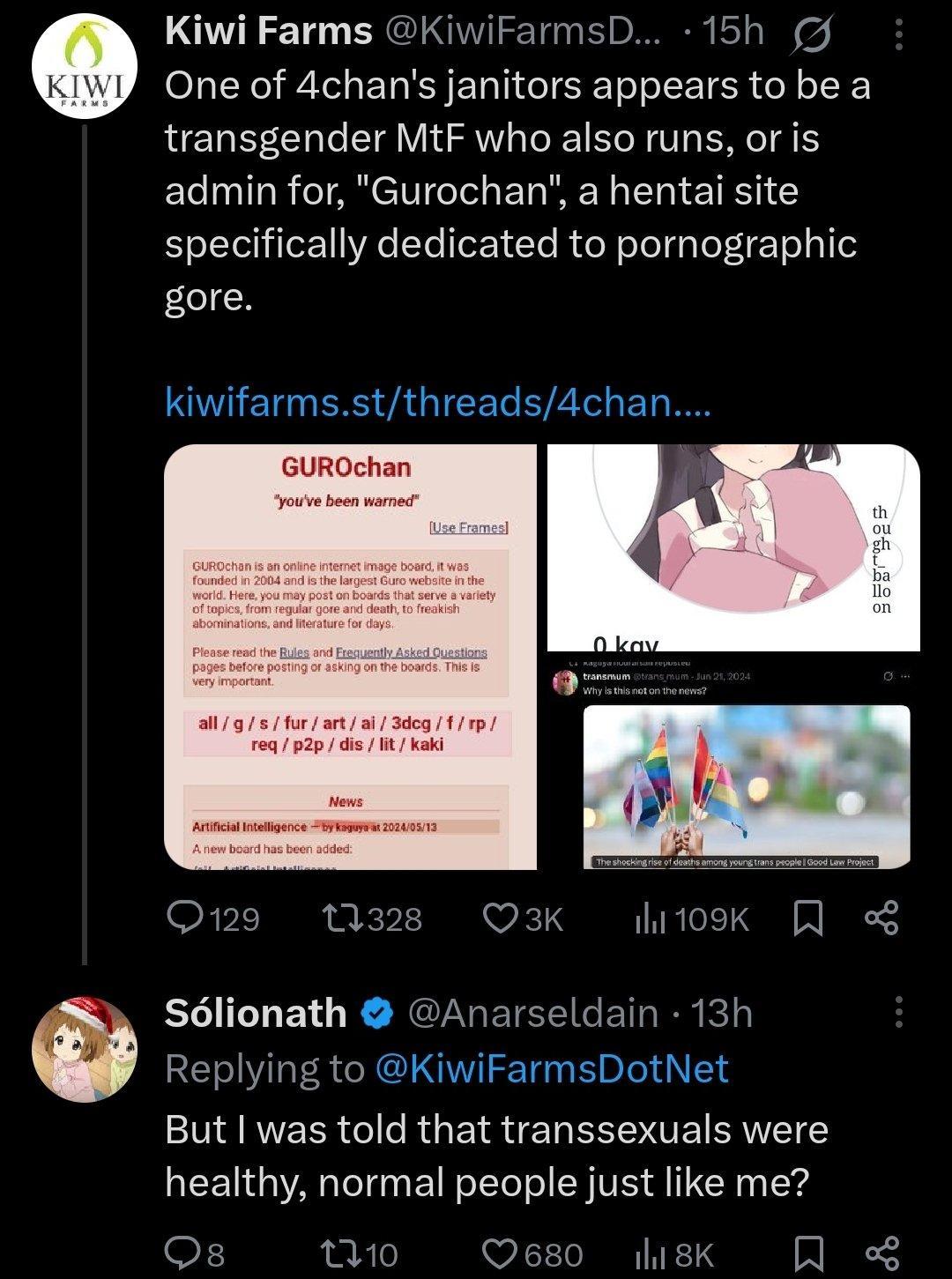The width and height of the screenshot is (952, 1279).
Task: Open more options for Sólionath reply
Action: 898,1012
